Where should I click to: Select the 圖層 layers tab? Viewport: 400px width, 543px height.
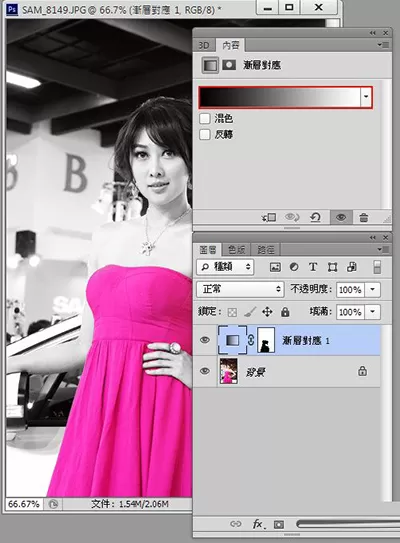click(208, 249)
